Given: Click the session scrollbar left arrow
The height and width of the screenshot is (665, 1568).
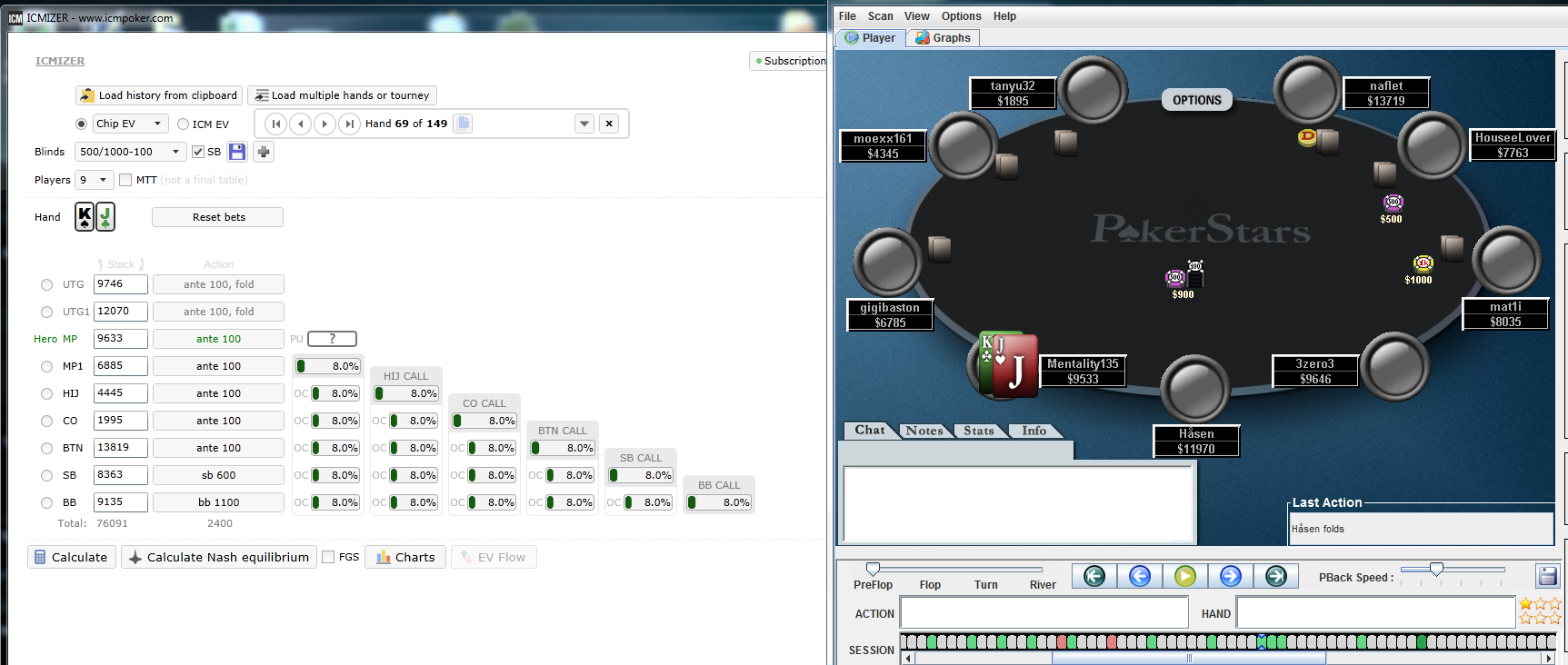Looking at the screenshot, I should click(x=908, y=658).
